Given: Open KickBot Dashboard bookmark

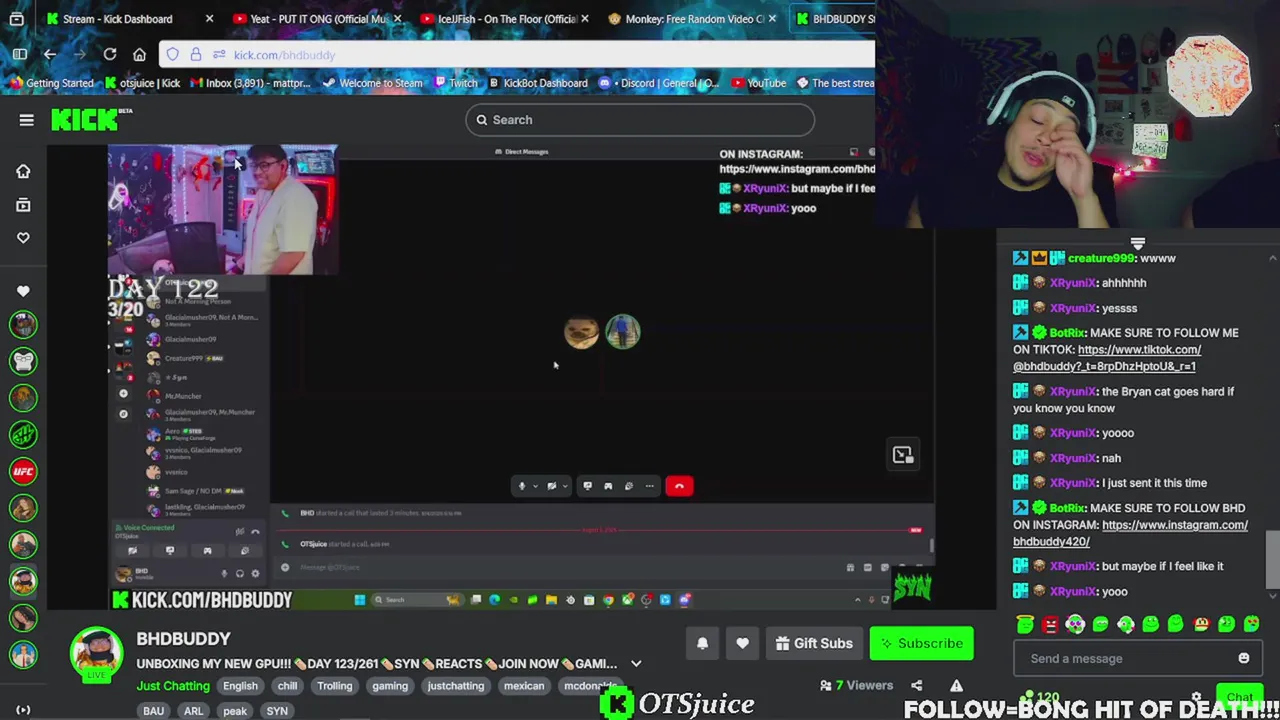Looking at the screenshot, I should pos(537,83).
